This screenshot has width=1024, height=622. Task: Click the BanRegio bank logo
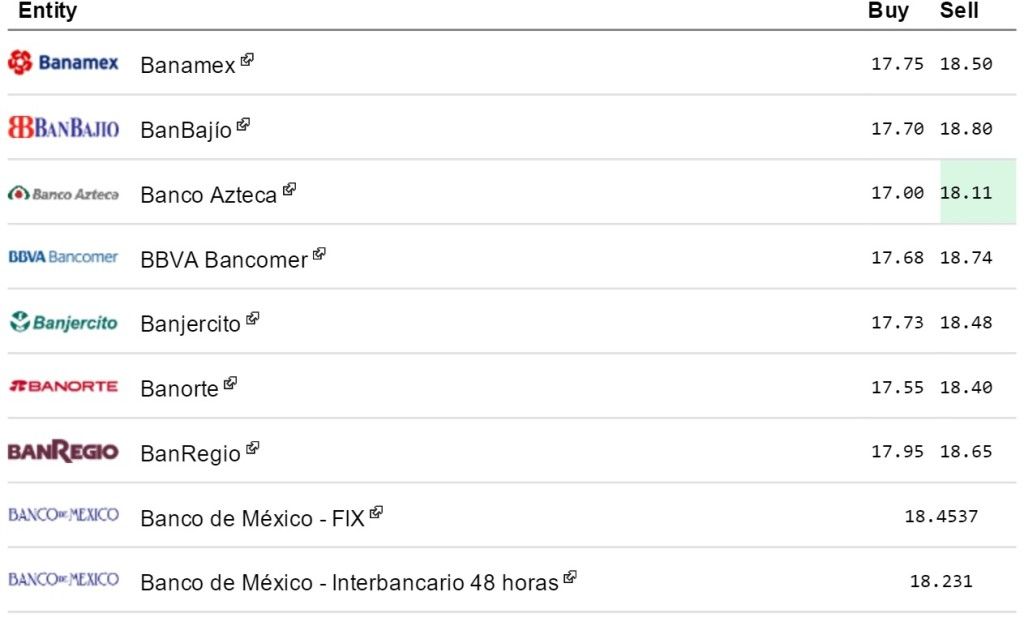[x=63, y=451]
